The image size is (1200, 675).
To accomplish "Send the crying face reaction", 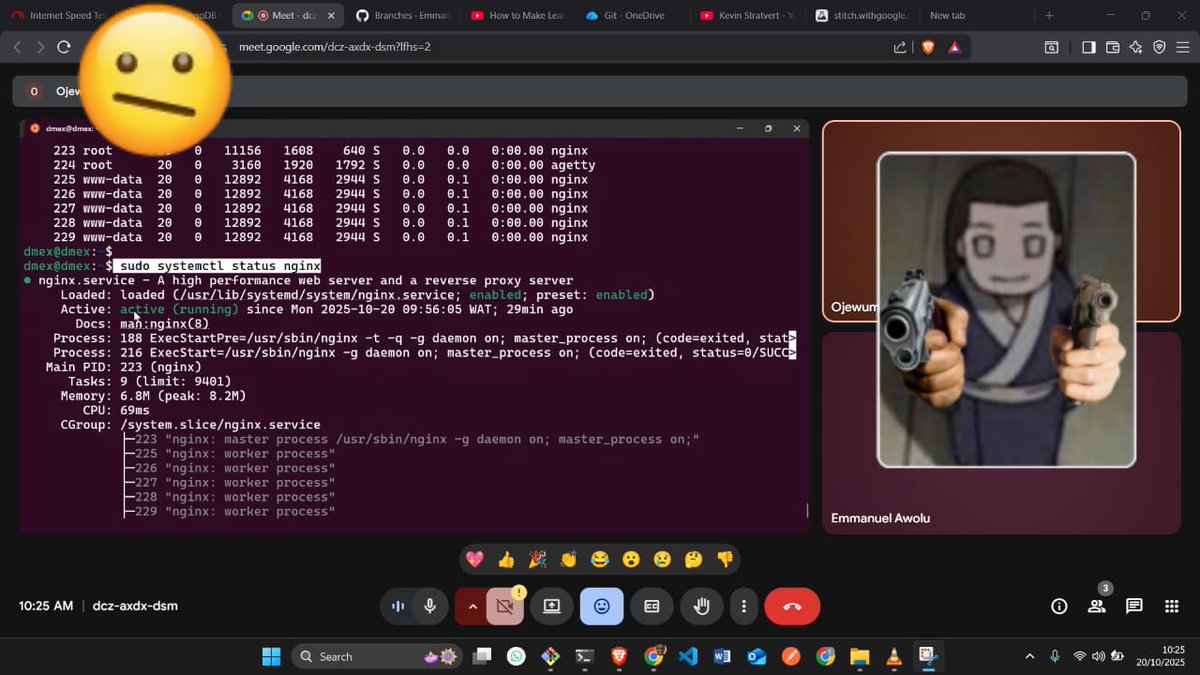I will tap(662, 559).
